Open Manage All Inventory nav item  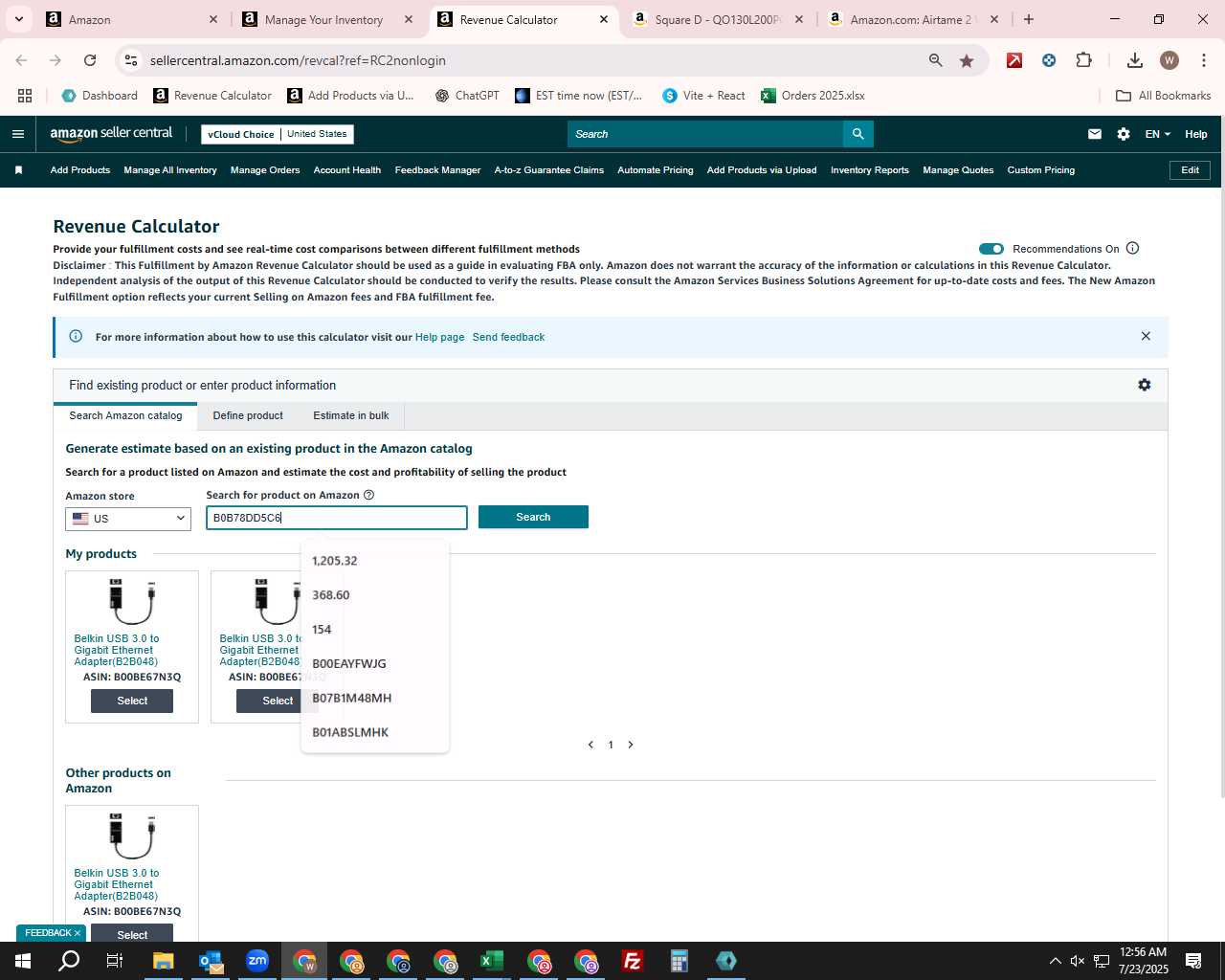point(170,170)
